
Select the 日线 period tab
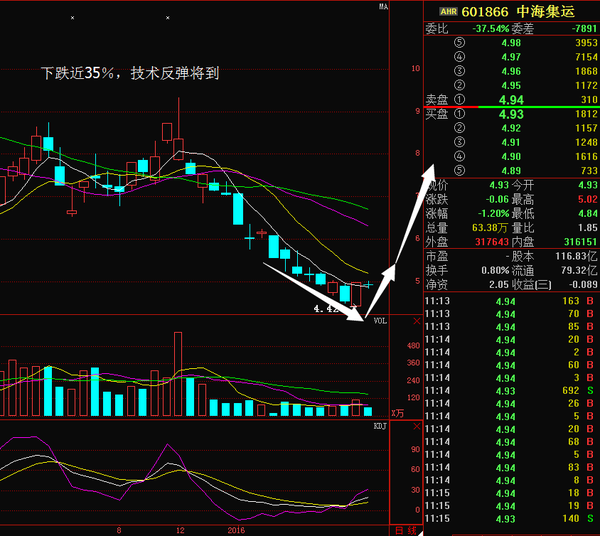(x=405, y=529)
